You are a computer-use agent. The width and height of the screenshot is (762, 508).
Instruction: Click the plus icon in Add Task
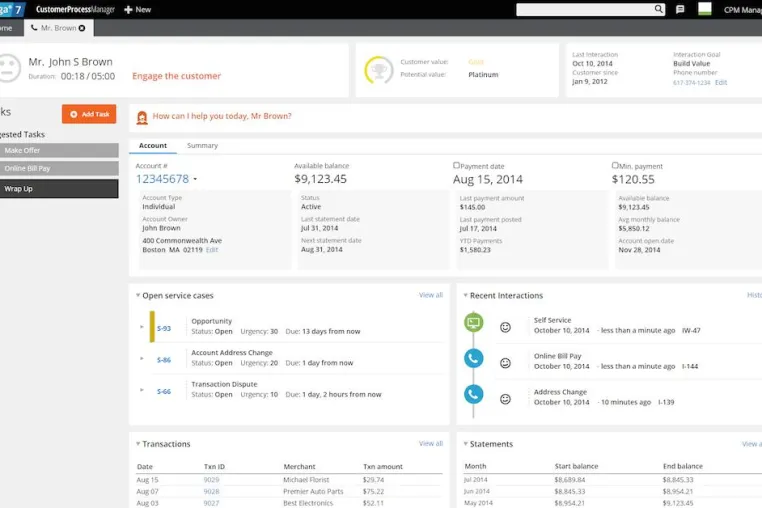click(74, 114)
